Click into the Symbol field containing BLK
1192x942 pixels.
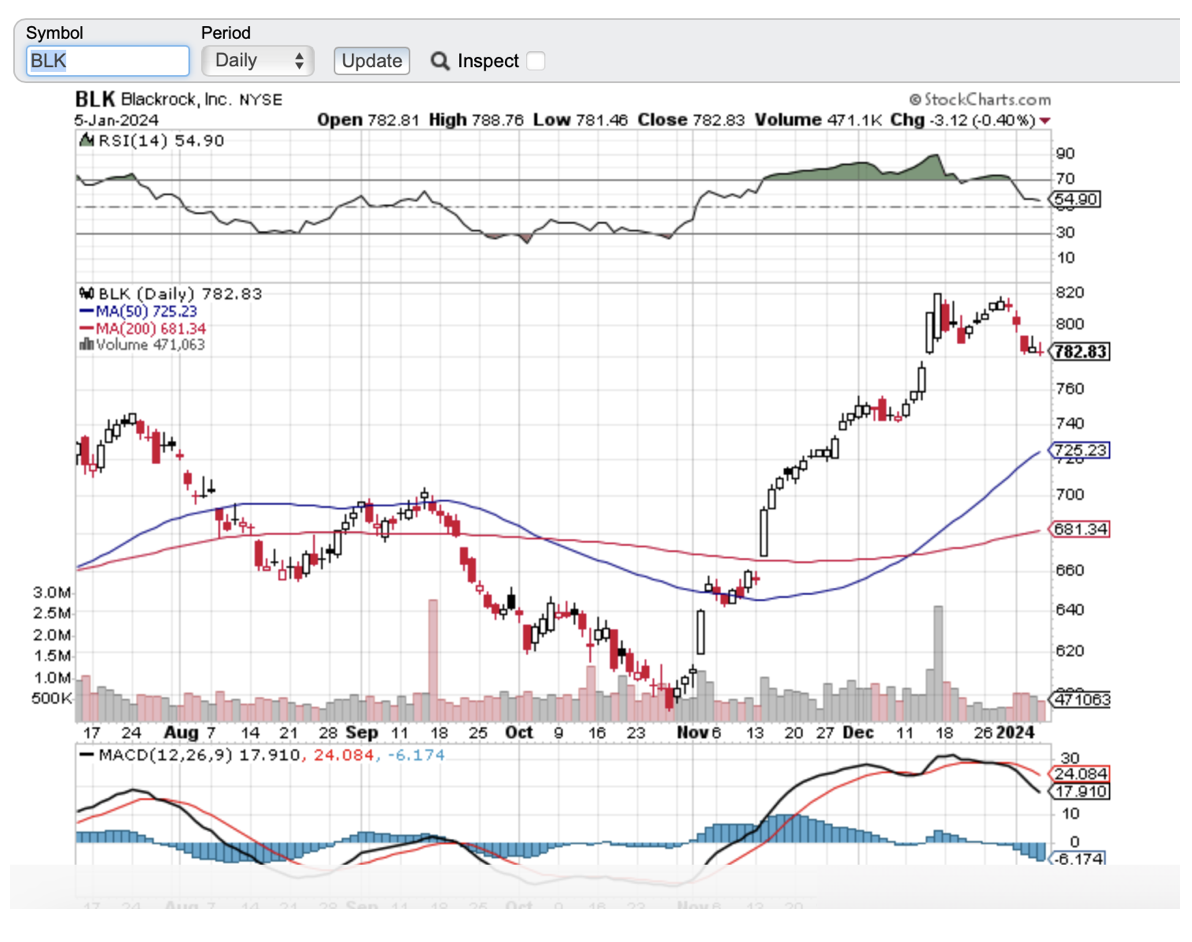click(x=107, y=60)
